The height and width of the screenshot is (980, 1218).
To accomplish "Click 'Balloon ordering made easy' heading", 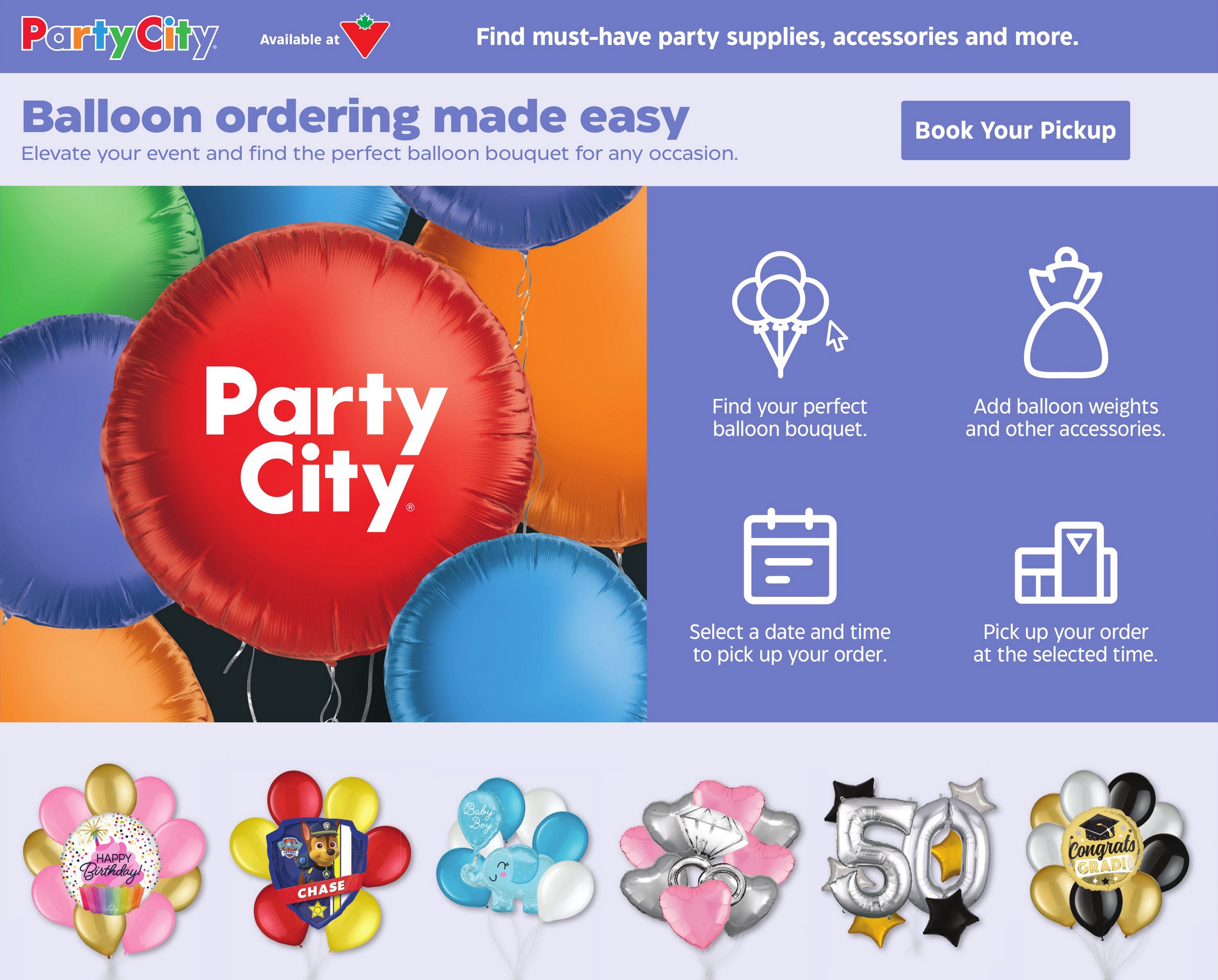I will pos(355,118).
